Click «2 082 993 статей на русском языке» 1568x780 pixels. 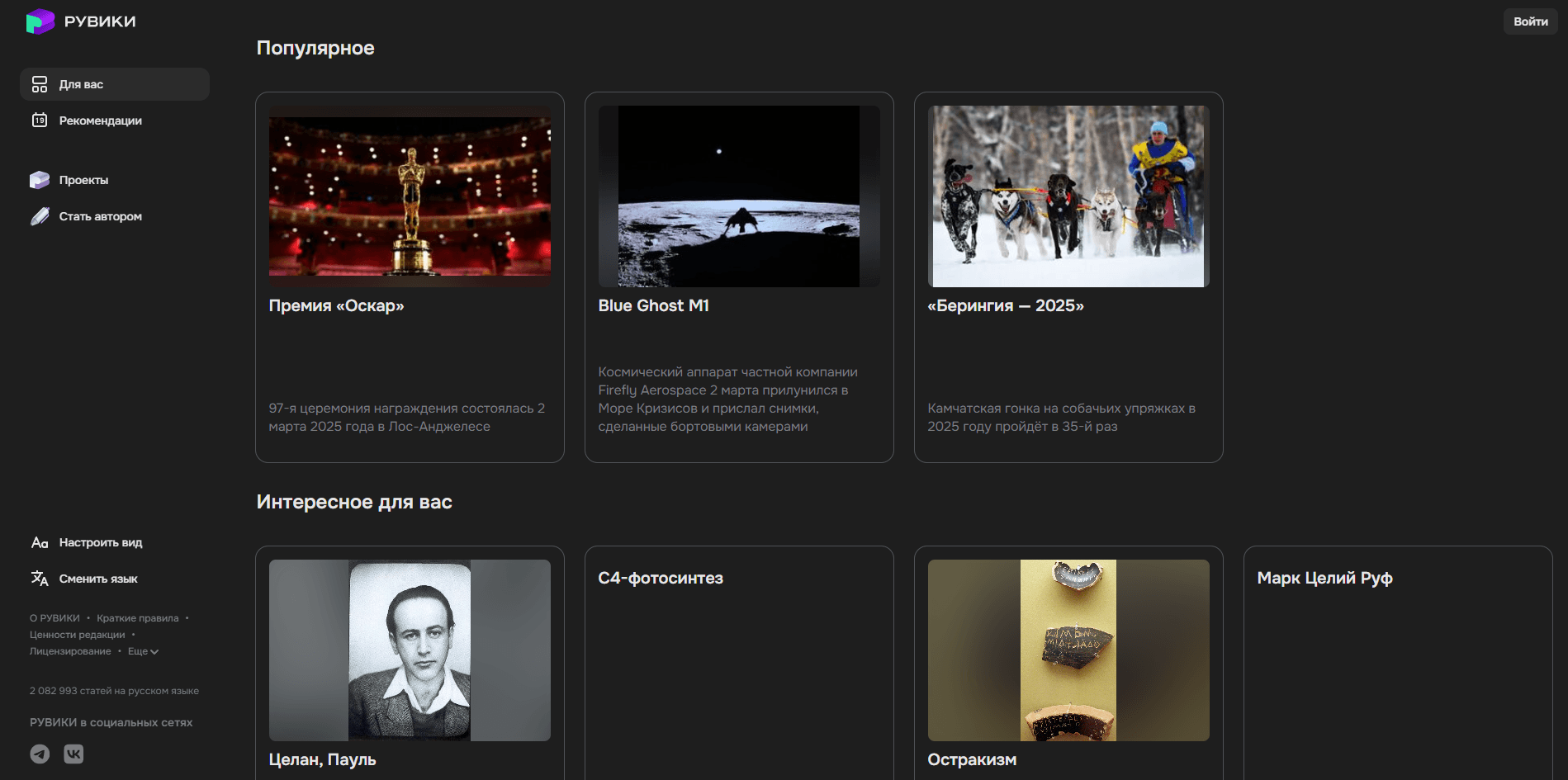(114, 691)
